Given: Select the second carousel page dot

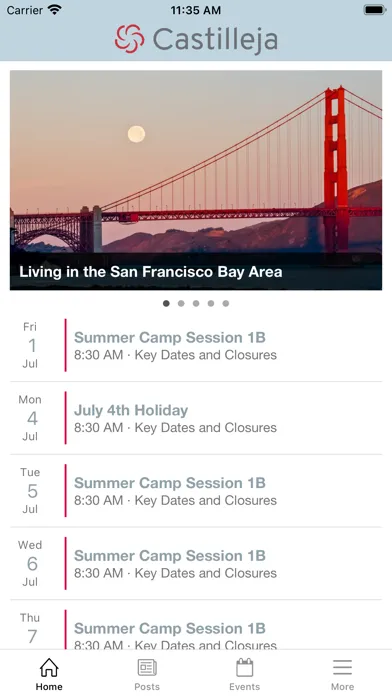Looking at the screenshot, I should 181,304.
